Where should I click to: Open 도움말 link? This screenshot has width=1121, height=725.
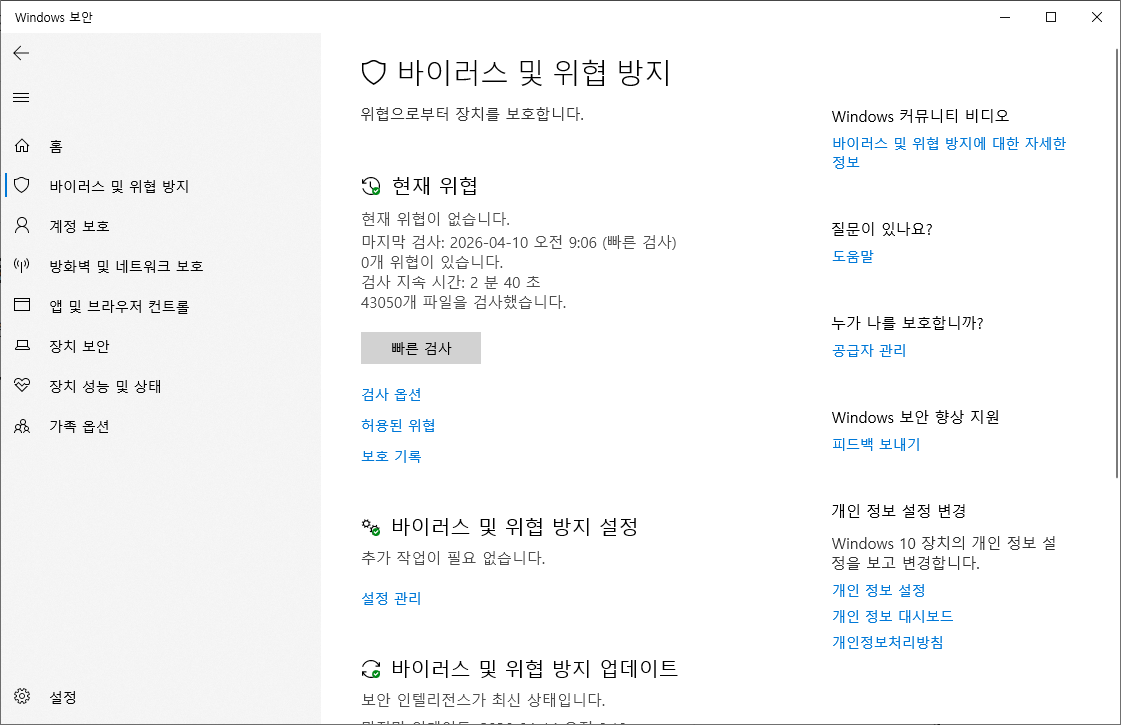point(852,256)
